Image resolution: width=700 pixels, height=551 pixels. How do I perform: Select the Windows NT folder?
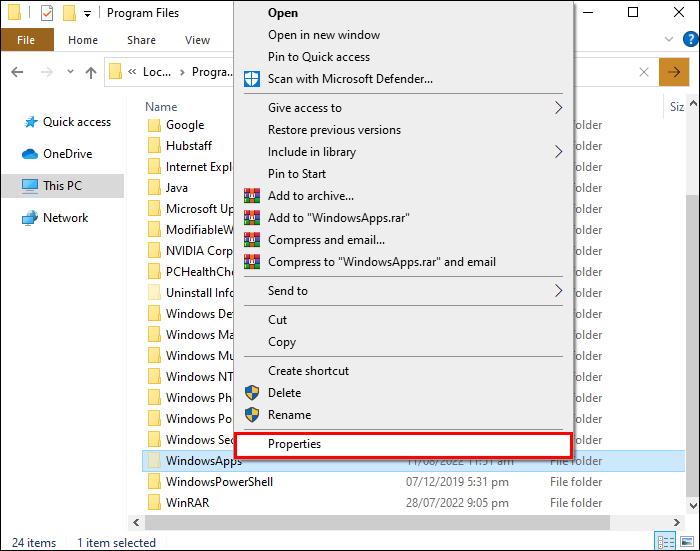coord(199,377)
